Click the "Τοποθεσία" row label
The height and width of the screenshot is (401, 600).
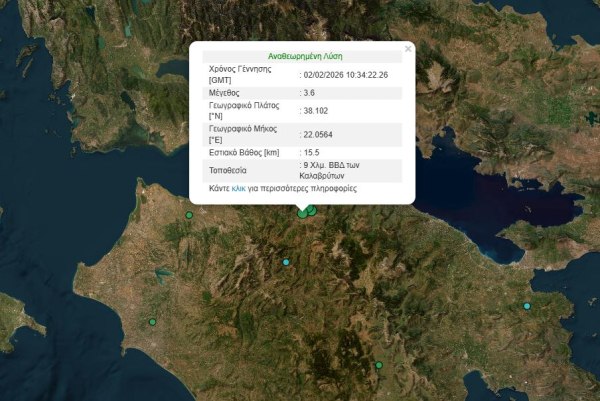pos(231,170)
